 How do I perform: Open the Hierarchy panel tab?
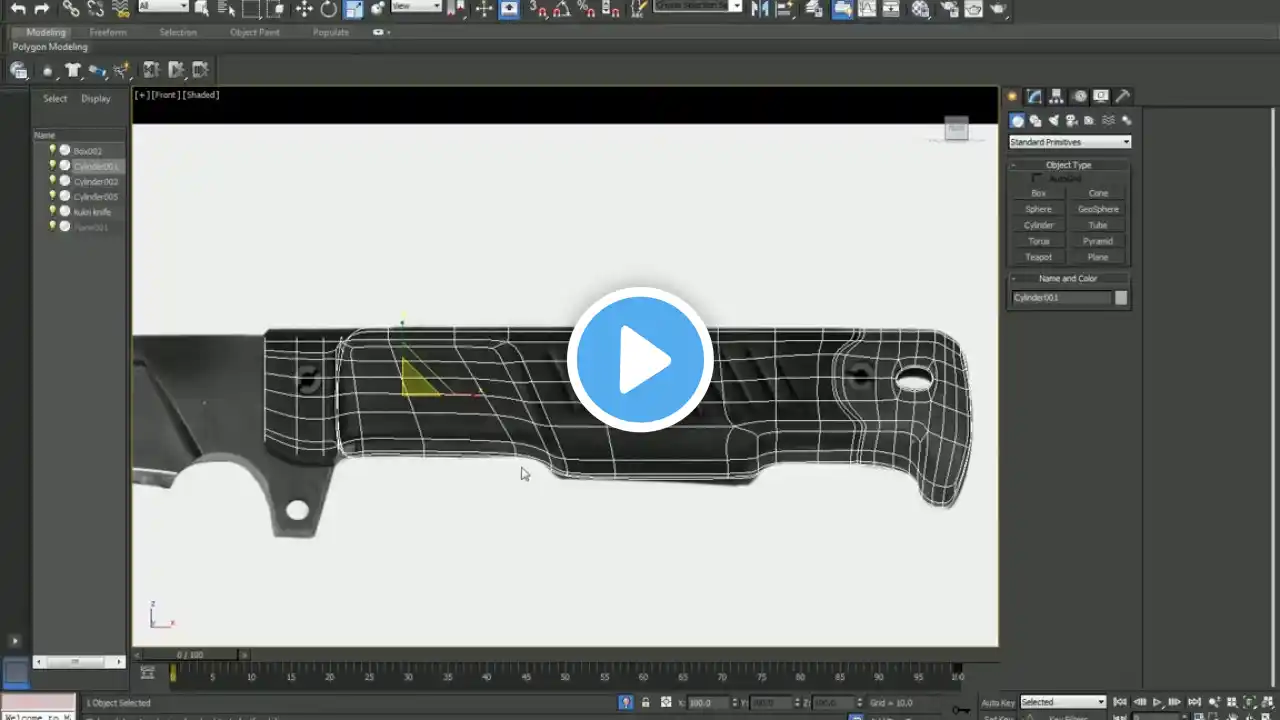[x=1056, y=96]
